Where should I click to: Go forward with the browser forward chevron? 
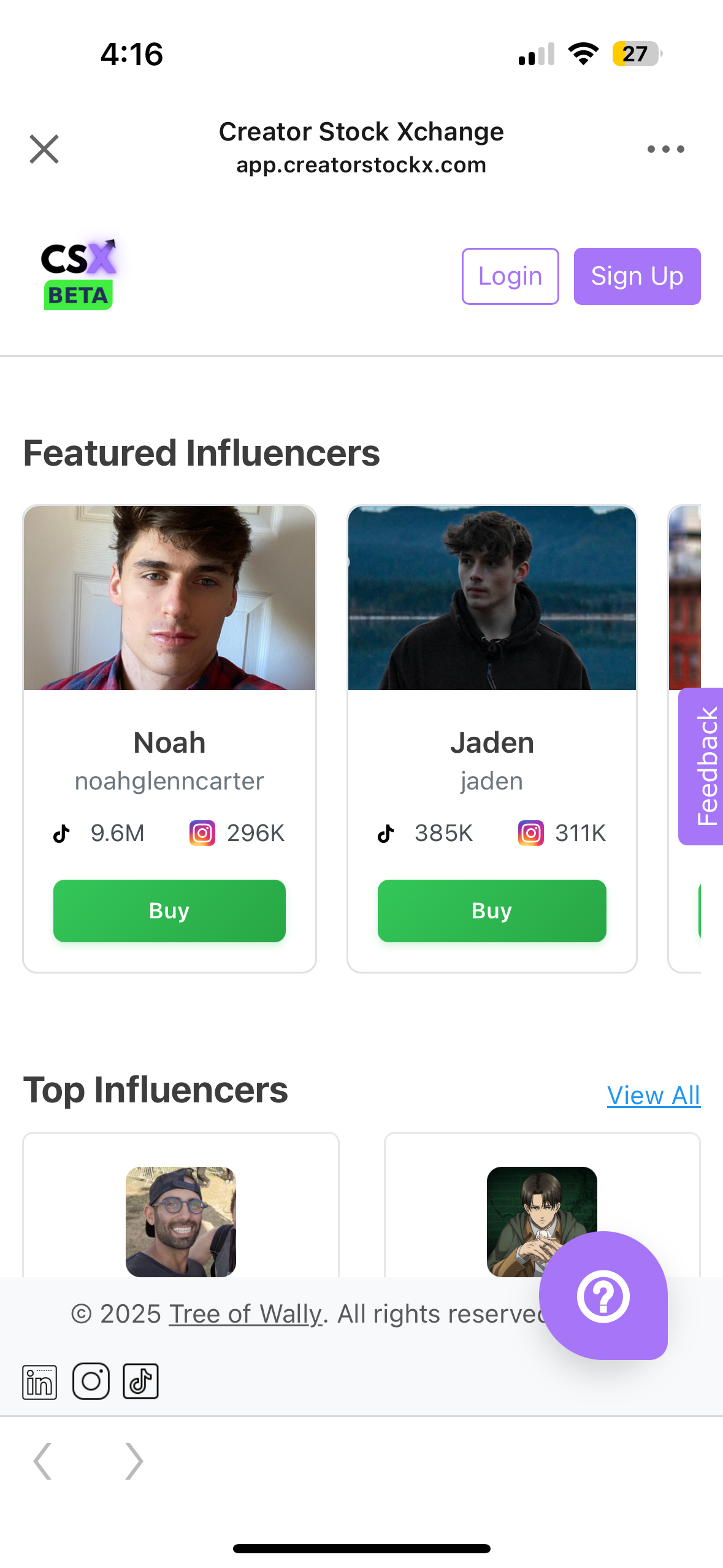coord(134,1461)
